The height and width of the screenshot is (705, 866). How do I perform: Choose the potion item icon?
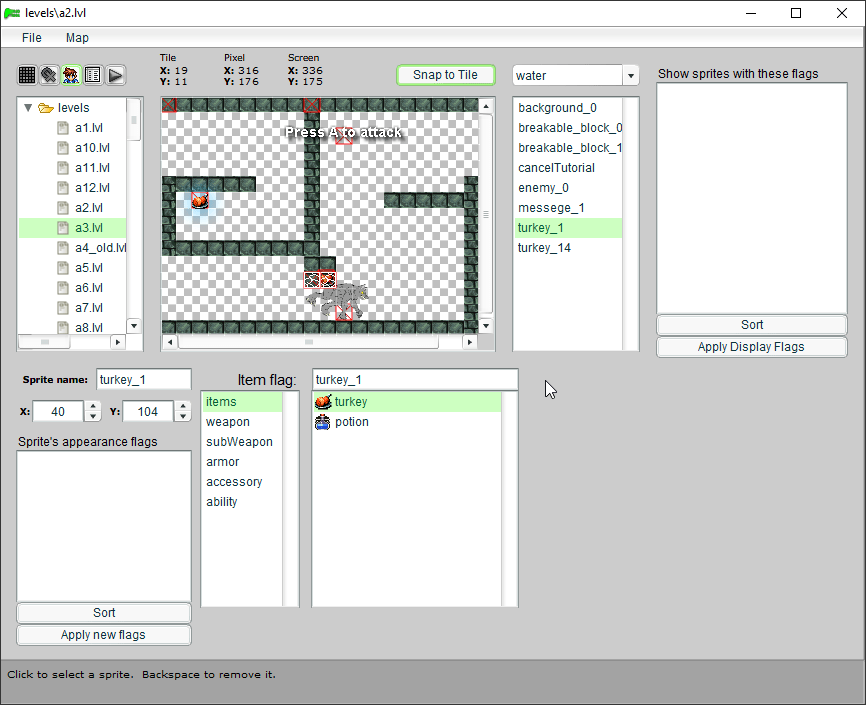point(323,422)
